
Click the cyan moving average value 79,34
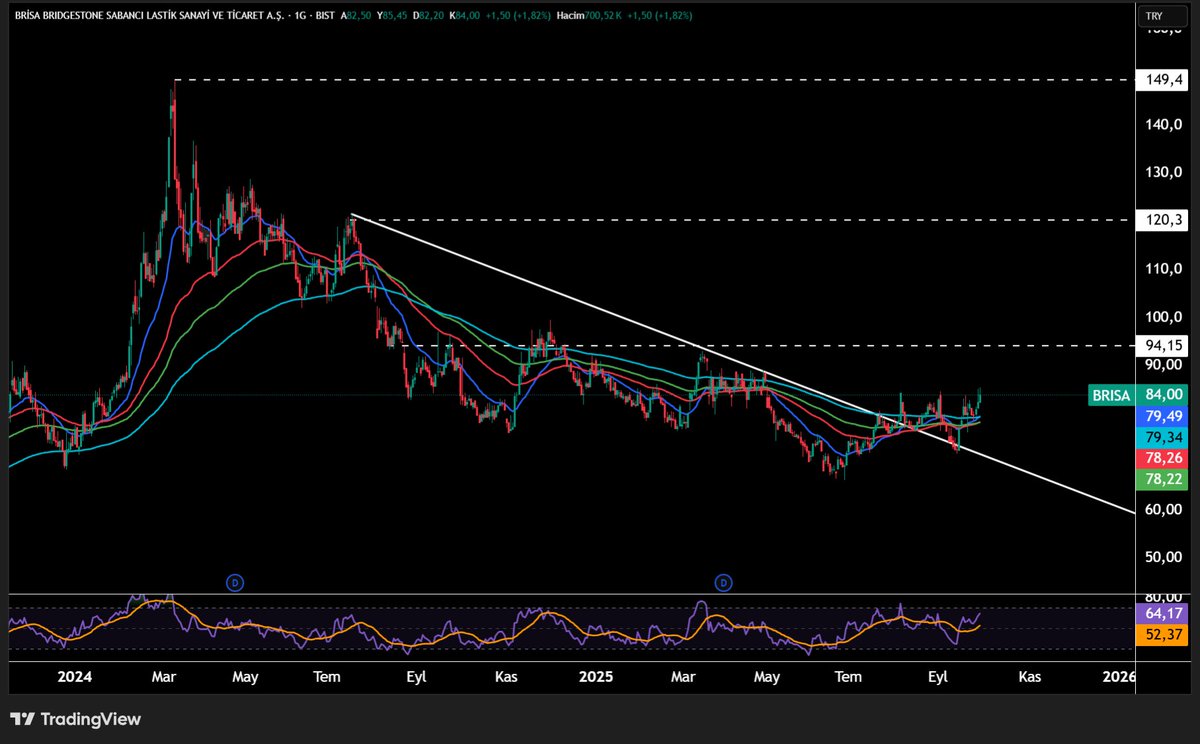pos(1164,437)
